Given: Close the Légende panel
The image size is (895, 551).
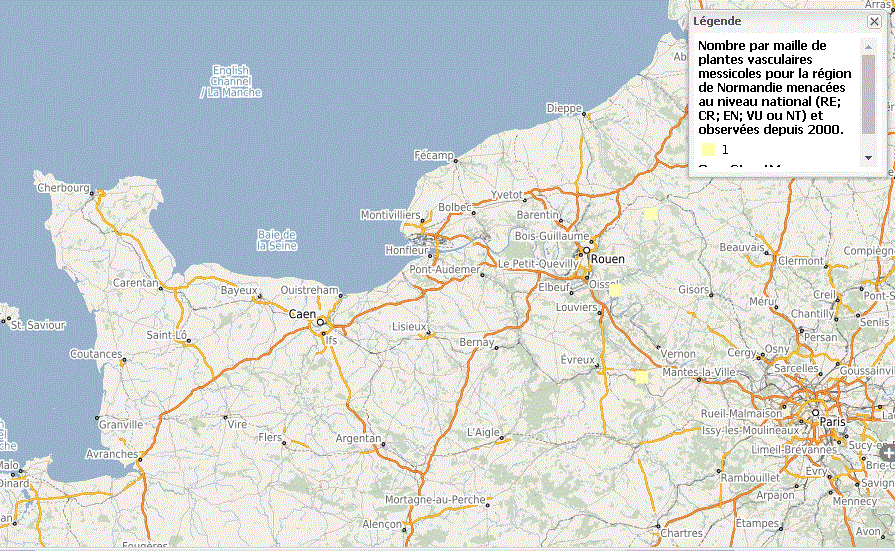Looking at the screenshot, I should pyautogui.click(x=874, y=21).
